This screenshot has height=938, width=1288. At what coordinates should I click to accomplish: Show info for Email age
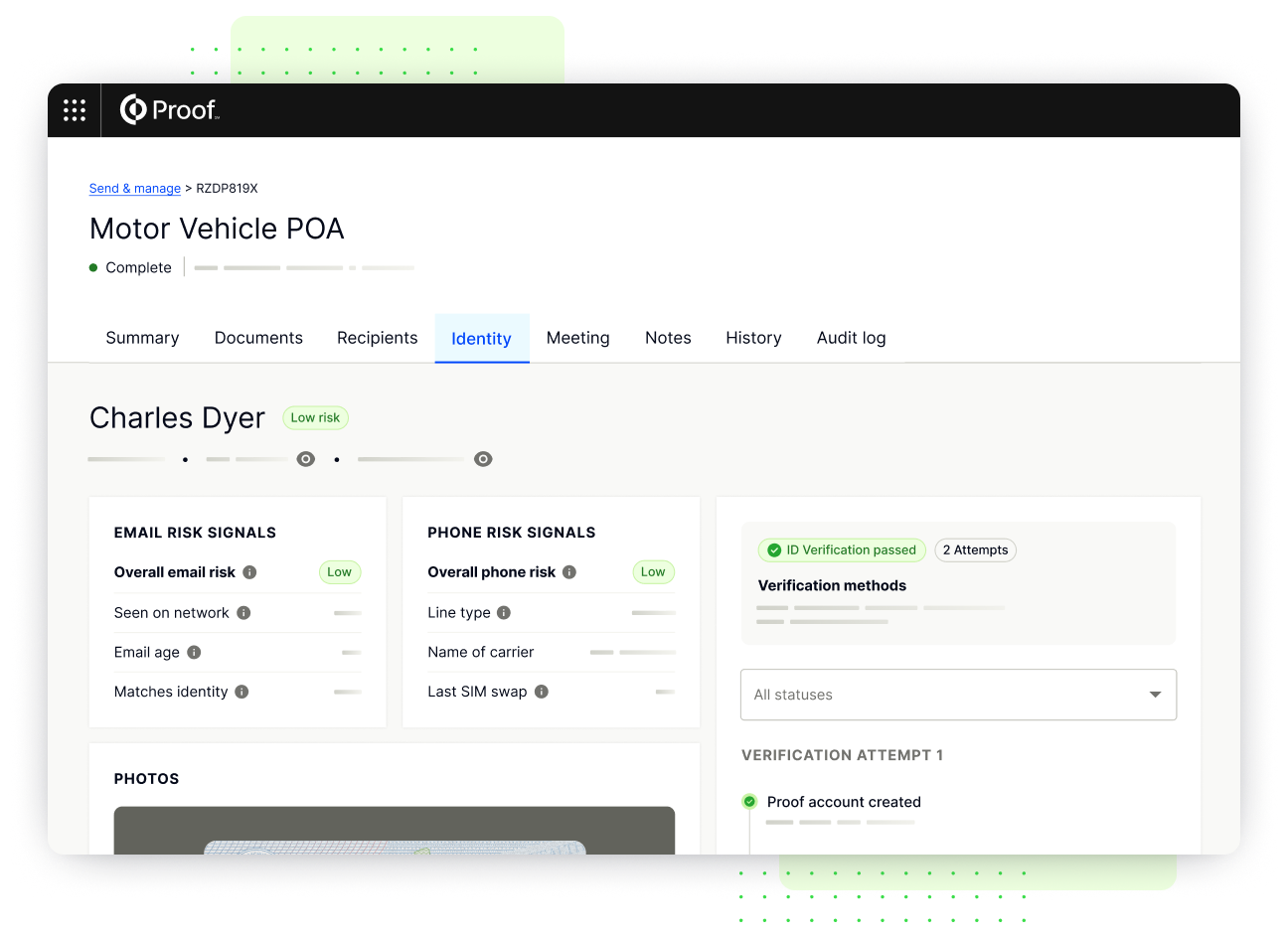point(194,653)
